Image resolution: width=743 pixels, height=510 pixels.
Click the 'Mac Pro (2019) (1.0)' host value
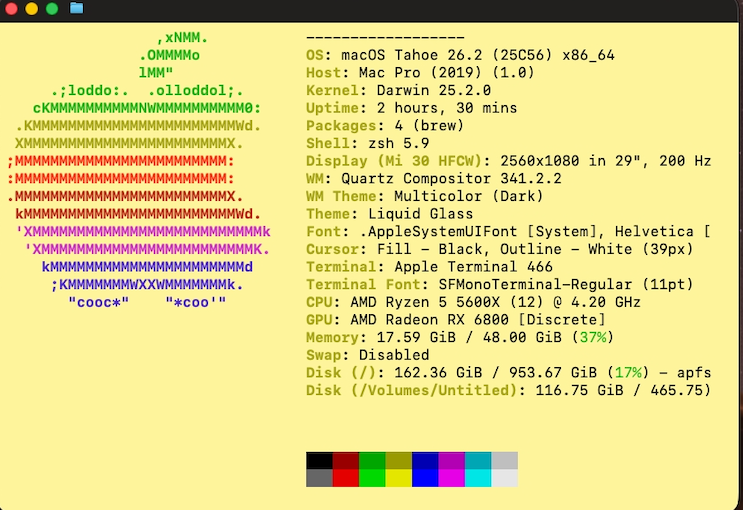click(x=446, y=73)
